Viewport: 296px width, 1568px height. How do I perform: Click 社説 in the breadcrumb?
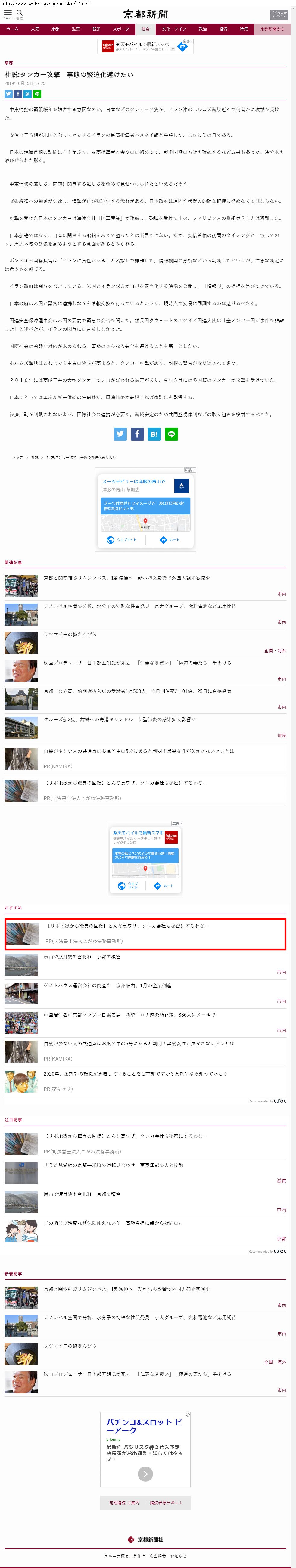click(35, 457)
